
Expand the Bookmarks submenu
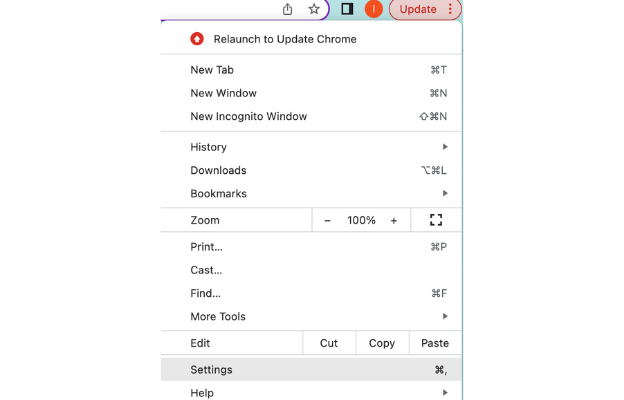coord(311,193)
